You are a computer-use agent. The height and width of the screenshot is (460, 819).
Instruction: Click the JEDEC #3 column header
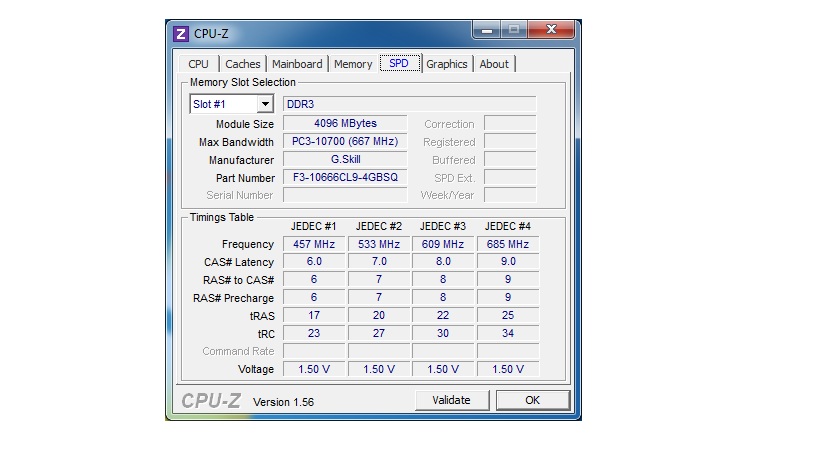[x=443, y=226]
